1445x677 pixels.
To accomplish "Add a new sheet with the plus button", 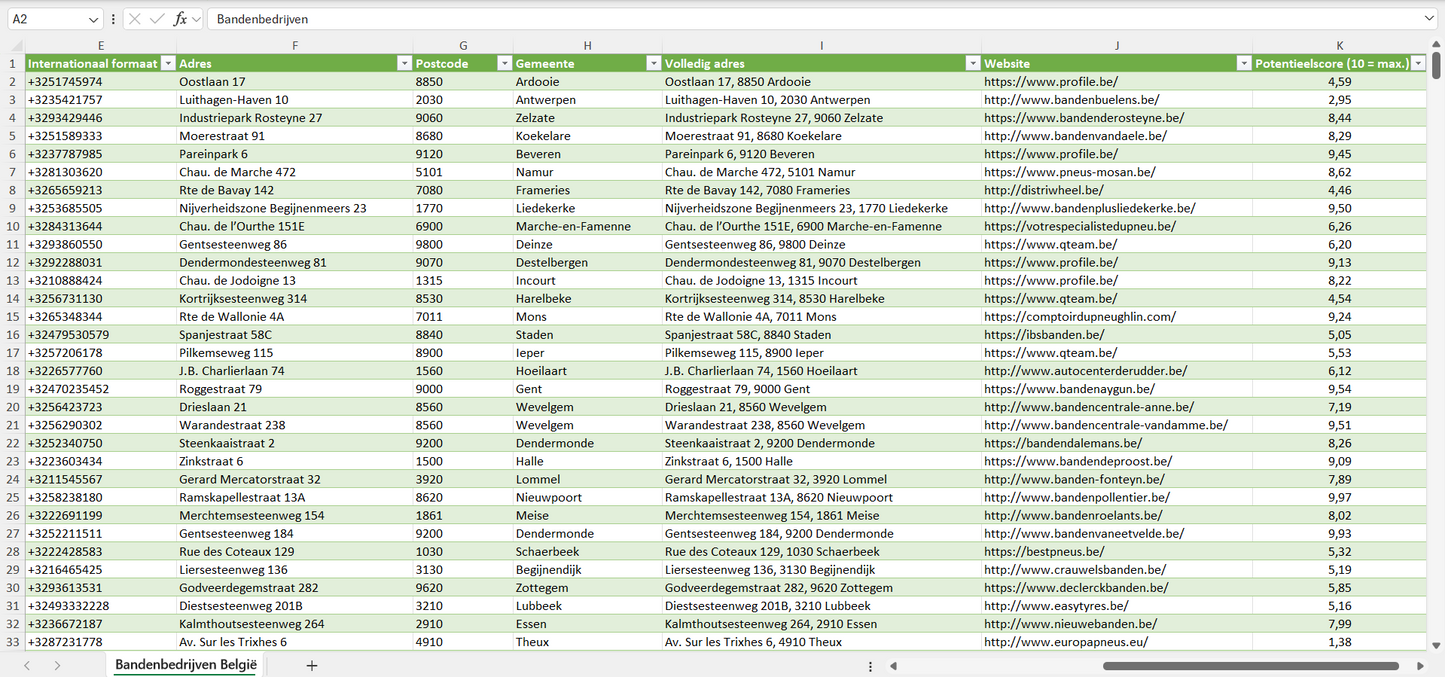I will (x=312, y=665).
